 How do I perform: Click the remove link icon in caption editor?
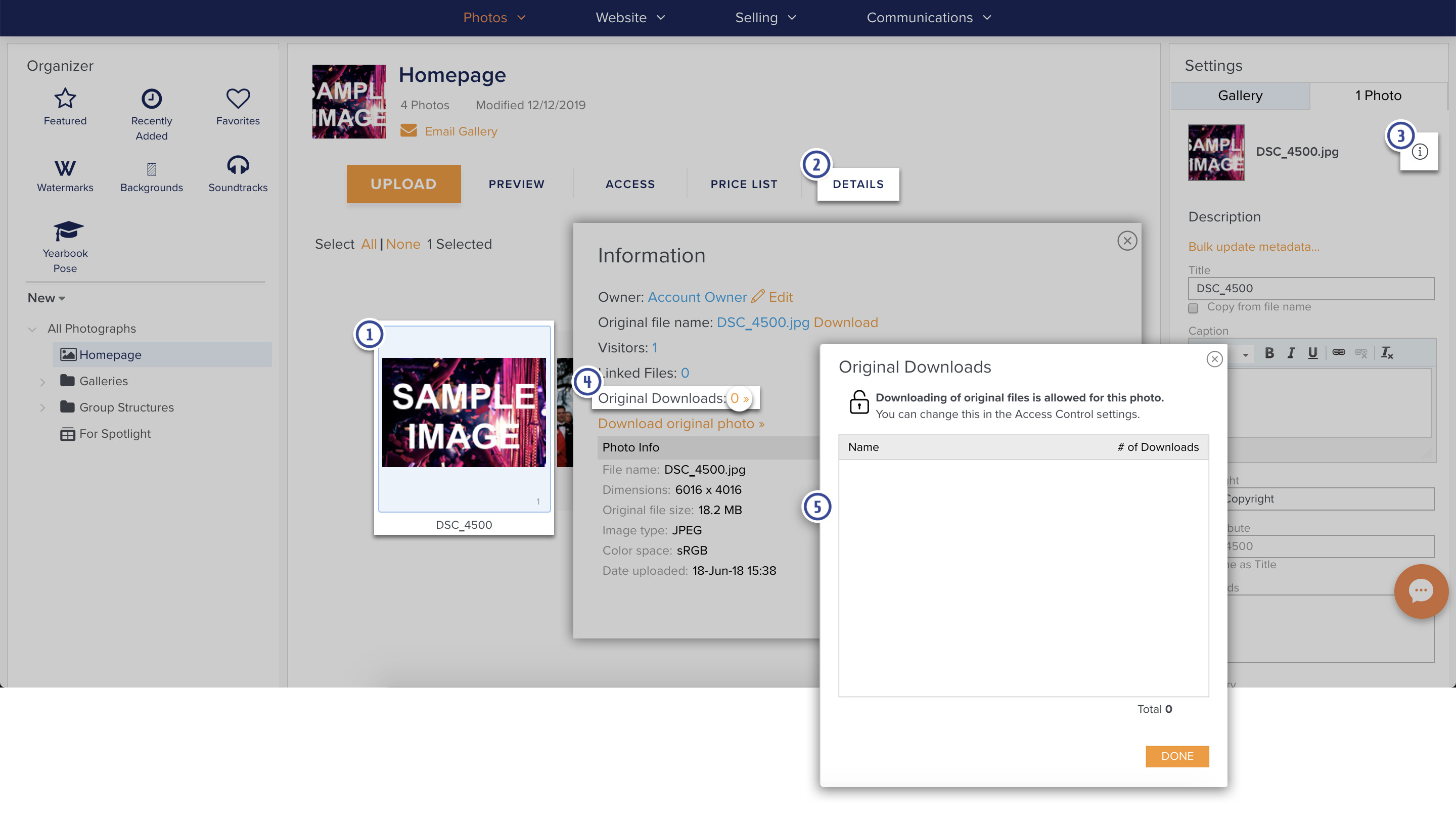click(1361, 353)
